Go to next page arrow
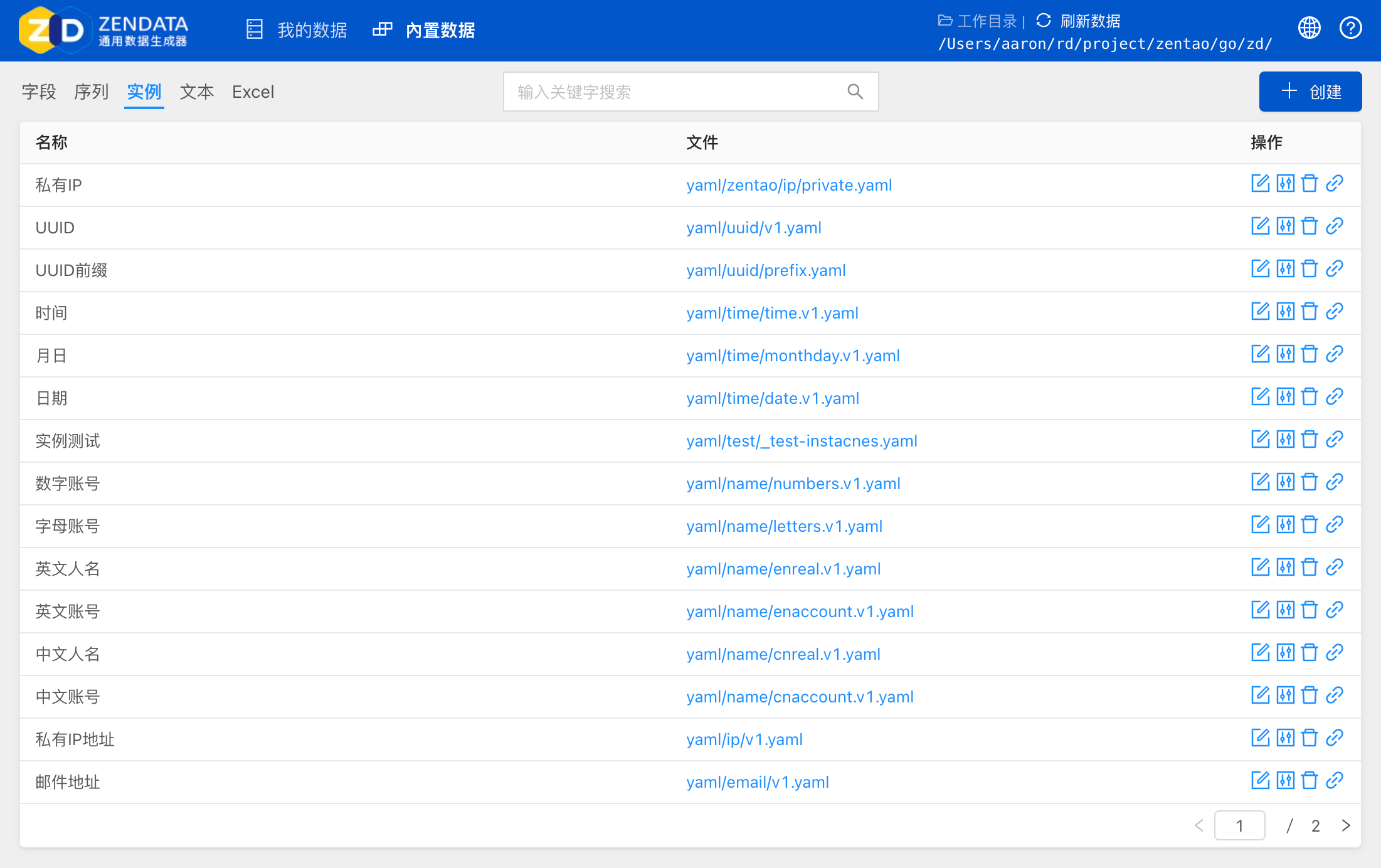Image resolution: width=1381 pixels, height=868 pixels. [1346, 825]
